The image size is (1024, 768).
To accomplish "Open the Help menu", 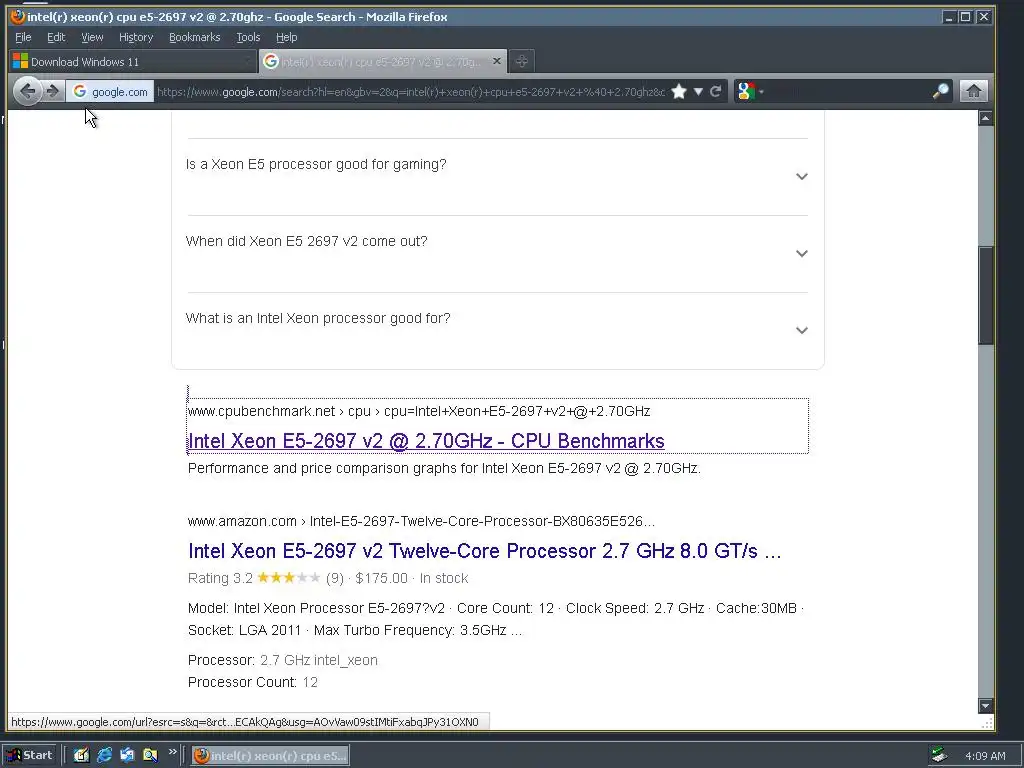I will (286, 37).
